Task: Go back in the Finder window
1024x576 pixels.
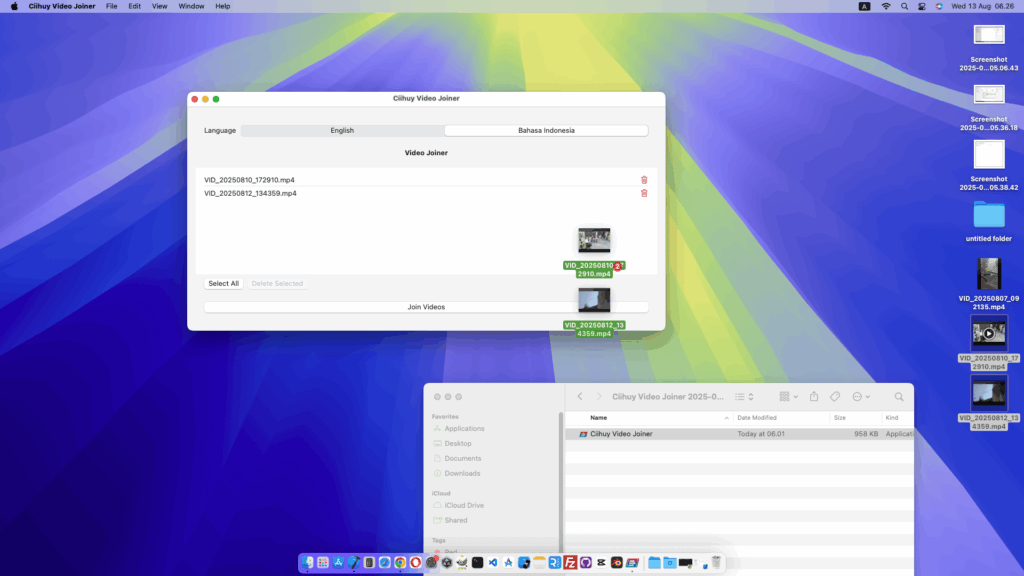Action: (580, 396)
